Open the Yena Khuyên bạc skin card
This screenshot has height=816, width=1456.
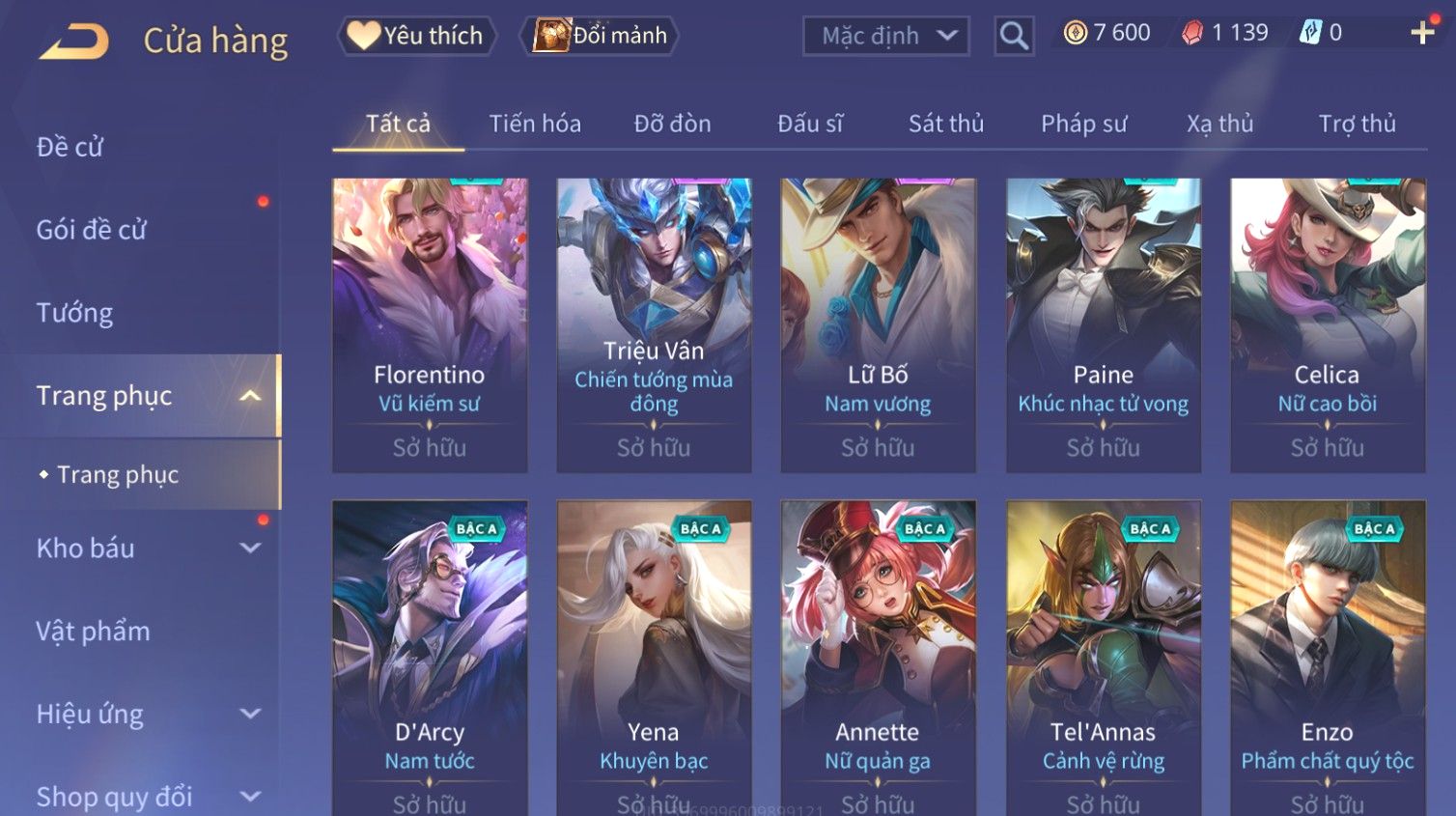click(654, 658)
